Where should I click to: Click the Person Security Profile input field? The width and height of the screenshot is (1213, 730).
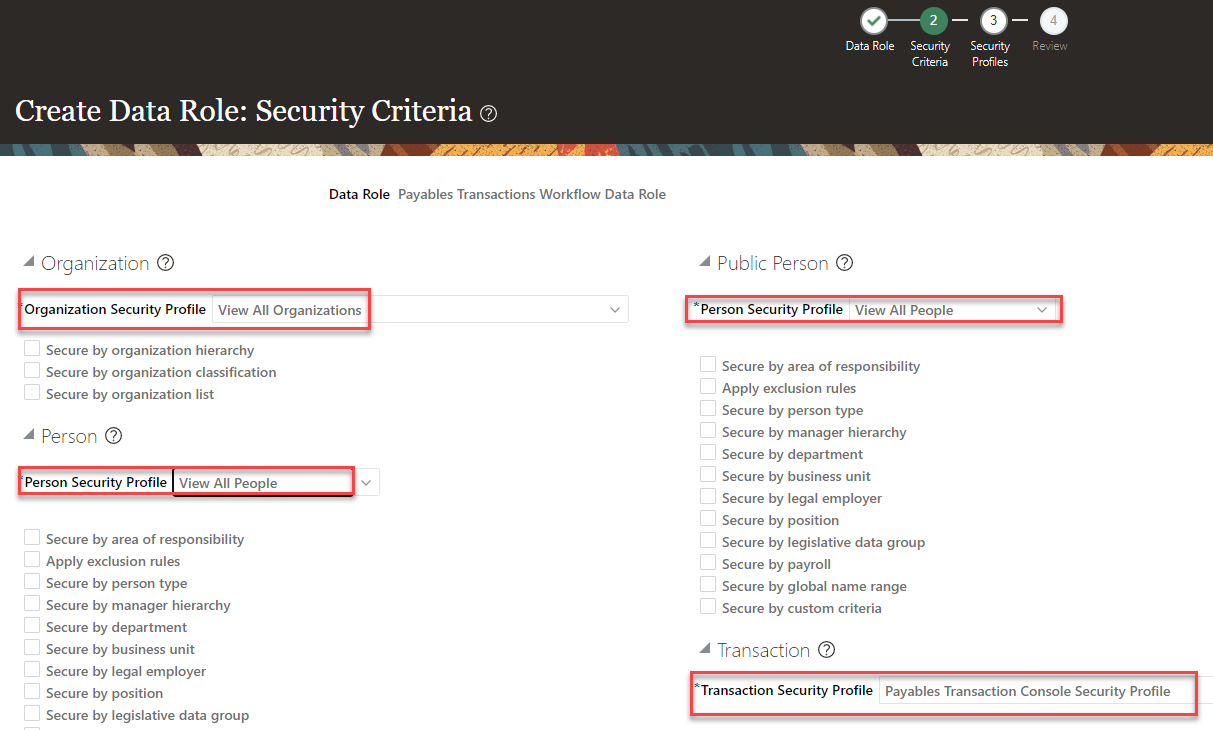263,483
